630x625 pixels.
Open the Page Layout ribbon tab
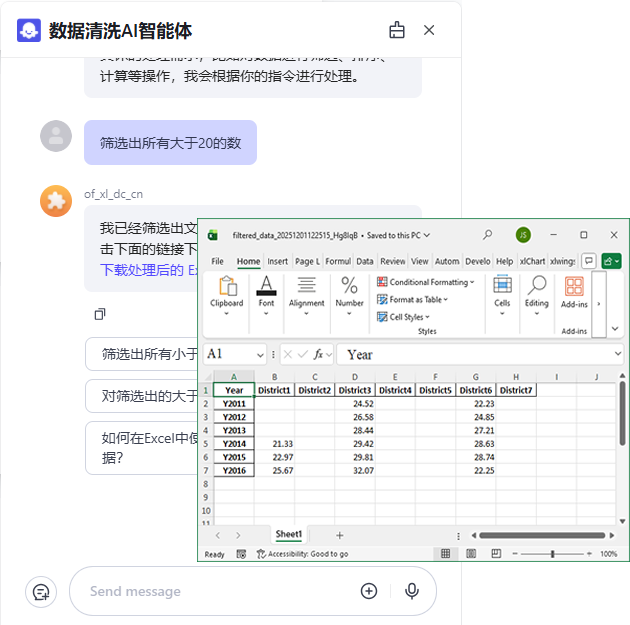[307, 261]
